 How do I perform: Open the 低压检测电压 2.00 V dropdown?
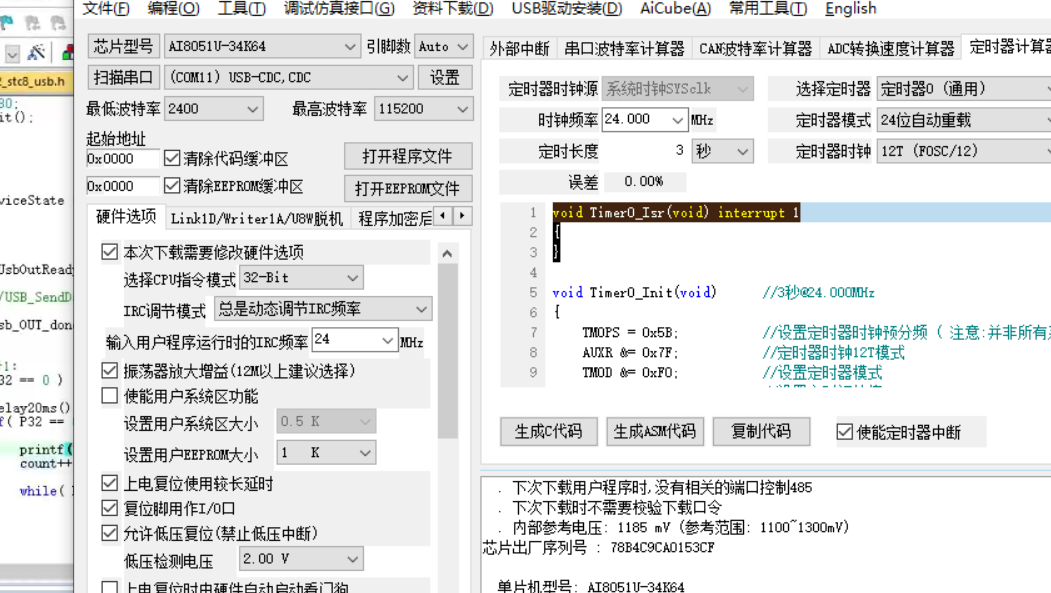pos(301,559)
